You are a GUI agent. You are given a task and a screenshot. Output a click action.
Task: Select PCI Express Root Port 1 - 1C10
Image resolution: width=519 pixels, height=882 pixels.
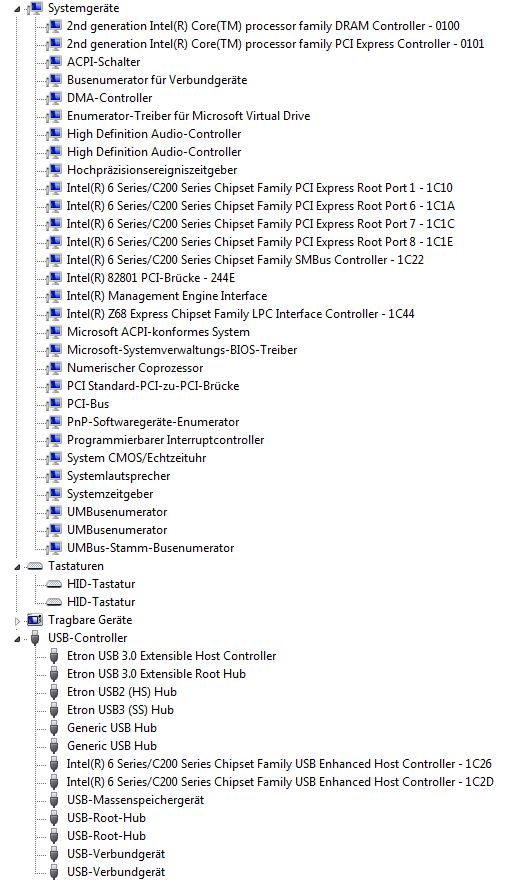[x=259, y=188]
